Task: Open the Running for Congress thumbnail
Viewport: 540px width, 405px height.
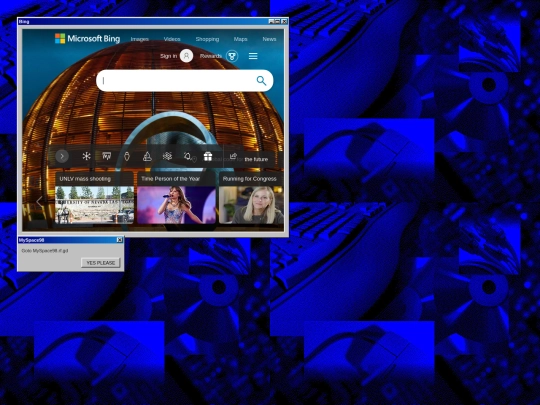Action: coord(251,205)
